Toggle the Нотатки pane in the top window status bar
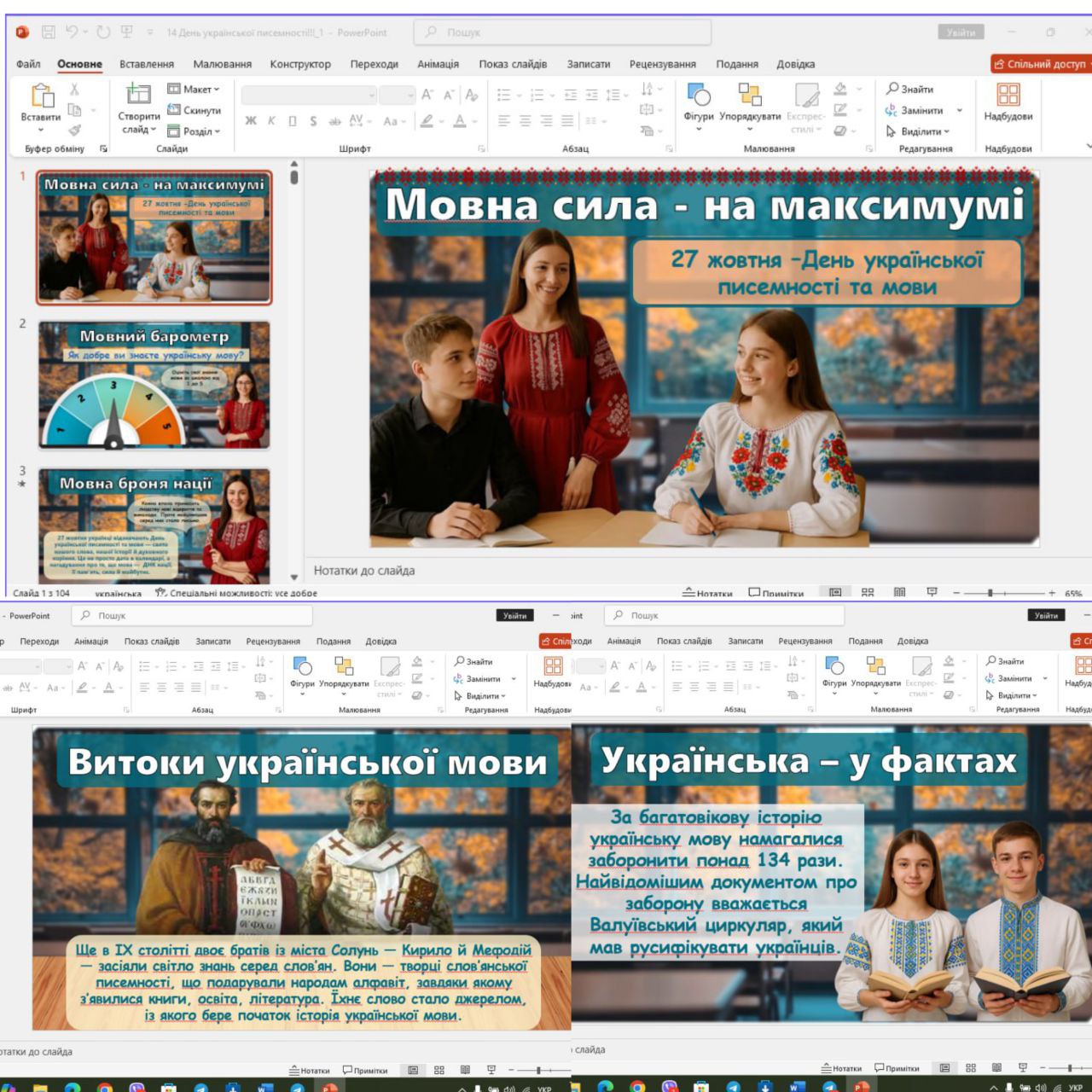The image size is (1092, 1092). (x=707, y=593)
